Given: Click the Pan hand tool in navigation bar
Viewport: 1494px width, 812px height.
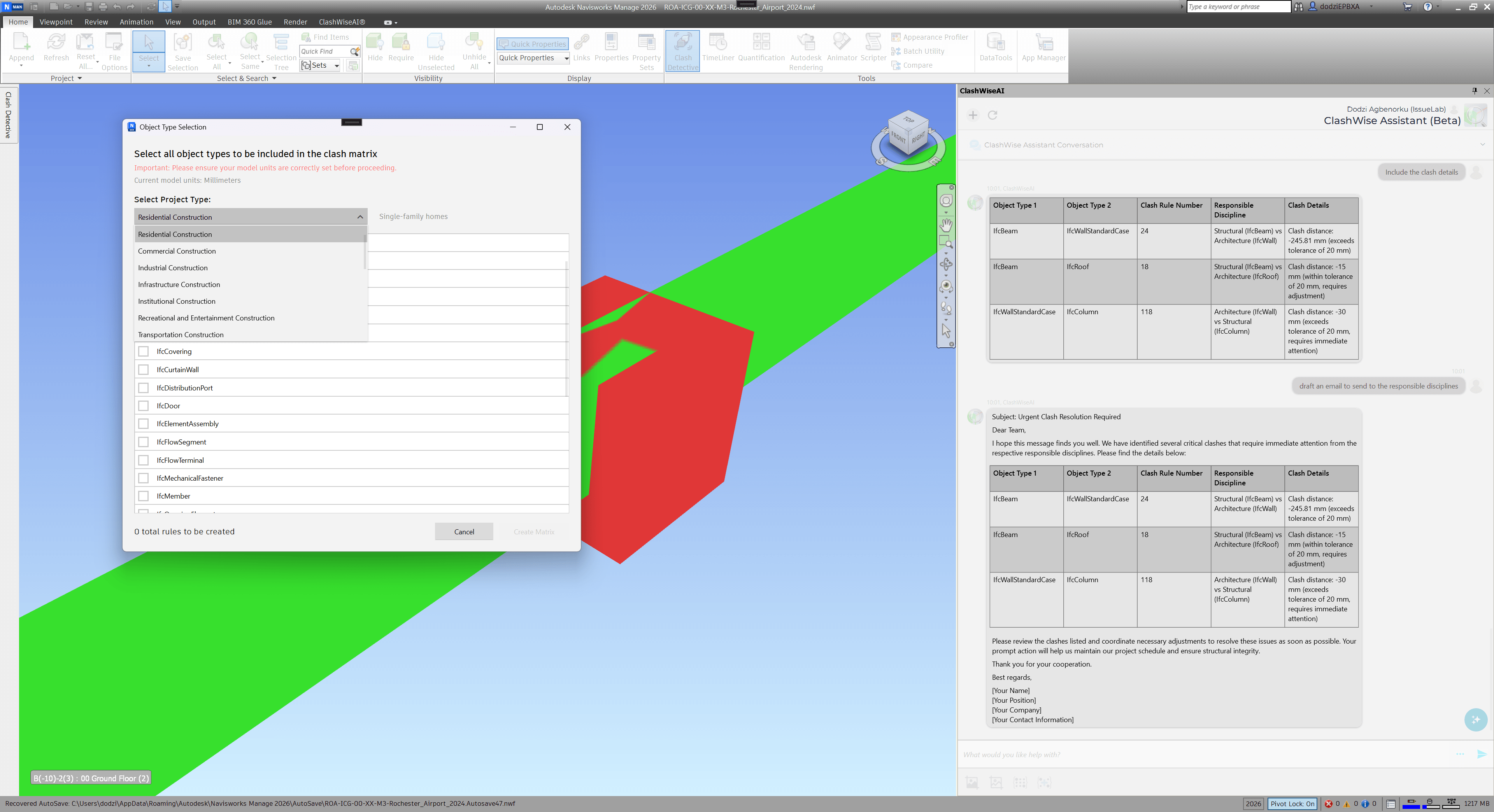Looking at the screenshot, I should pyautogui.click(x=946, y=224).
